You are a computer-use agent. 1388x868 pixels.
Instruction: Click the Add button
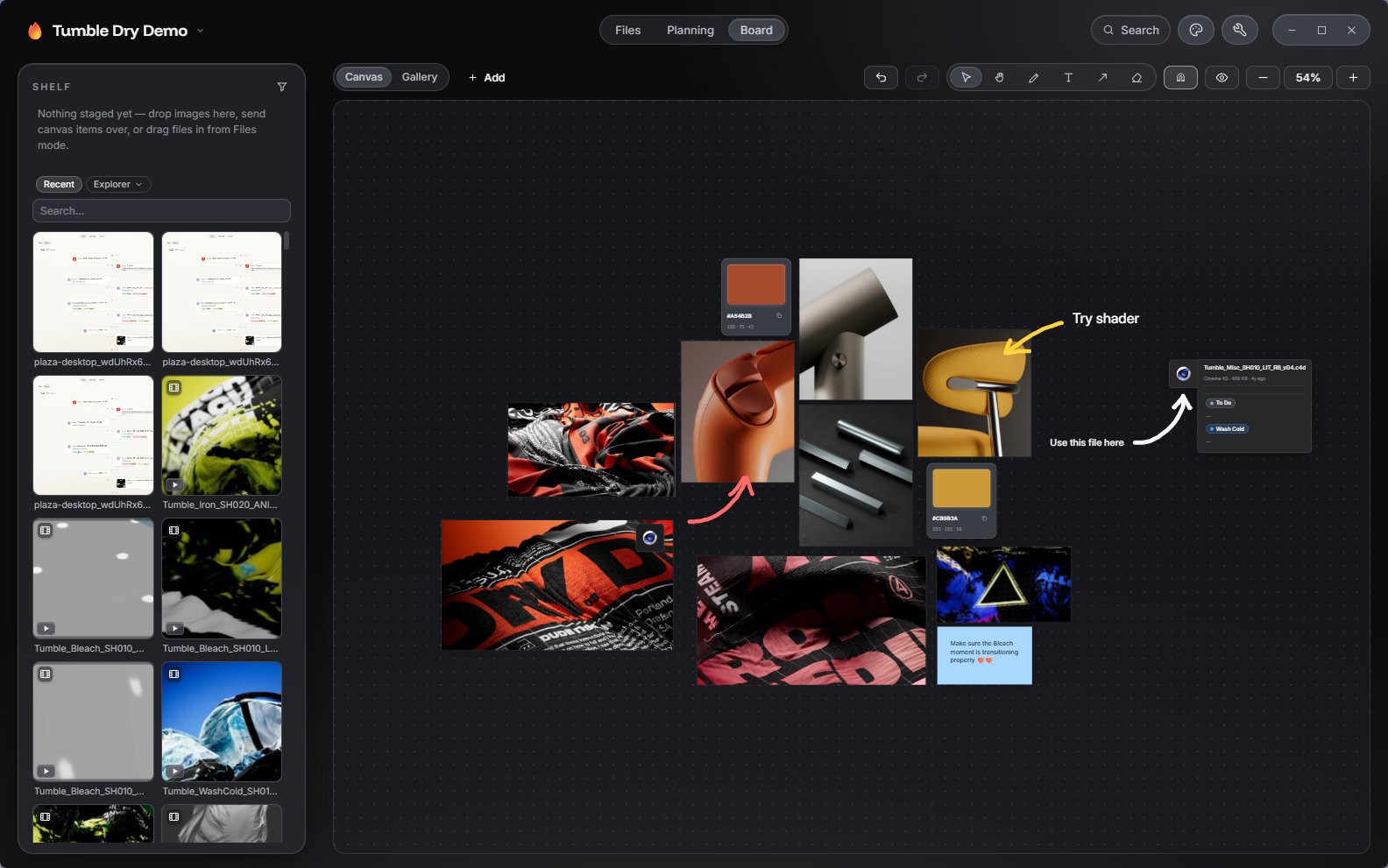click(486, 77)
